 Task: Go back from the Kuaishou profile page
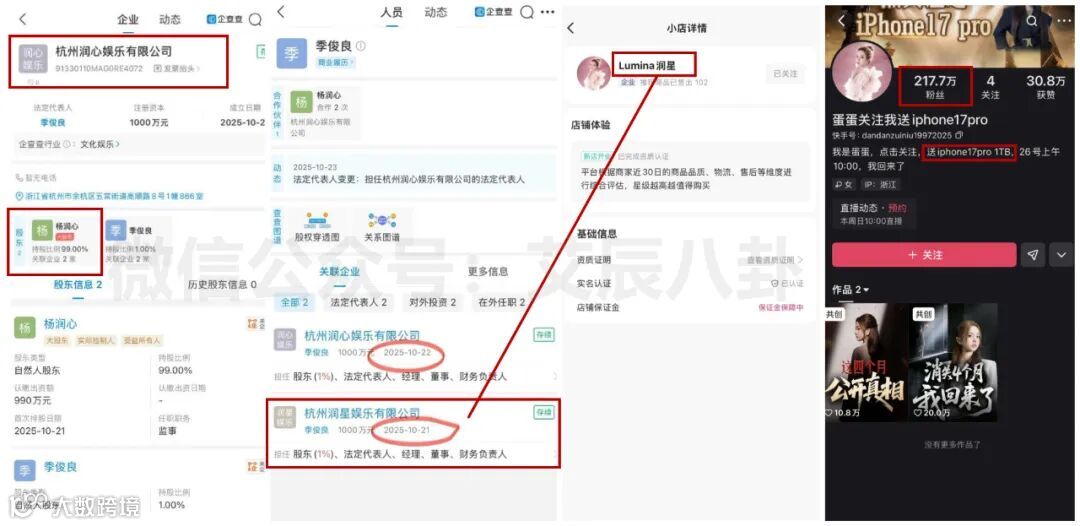pos(842,21)
